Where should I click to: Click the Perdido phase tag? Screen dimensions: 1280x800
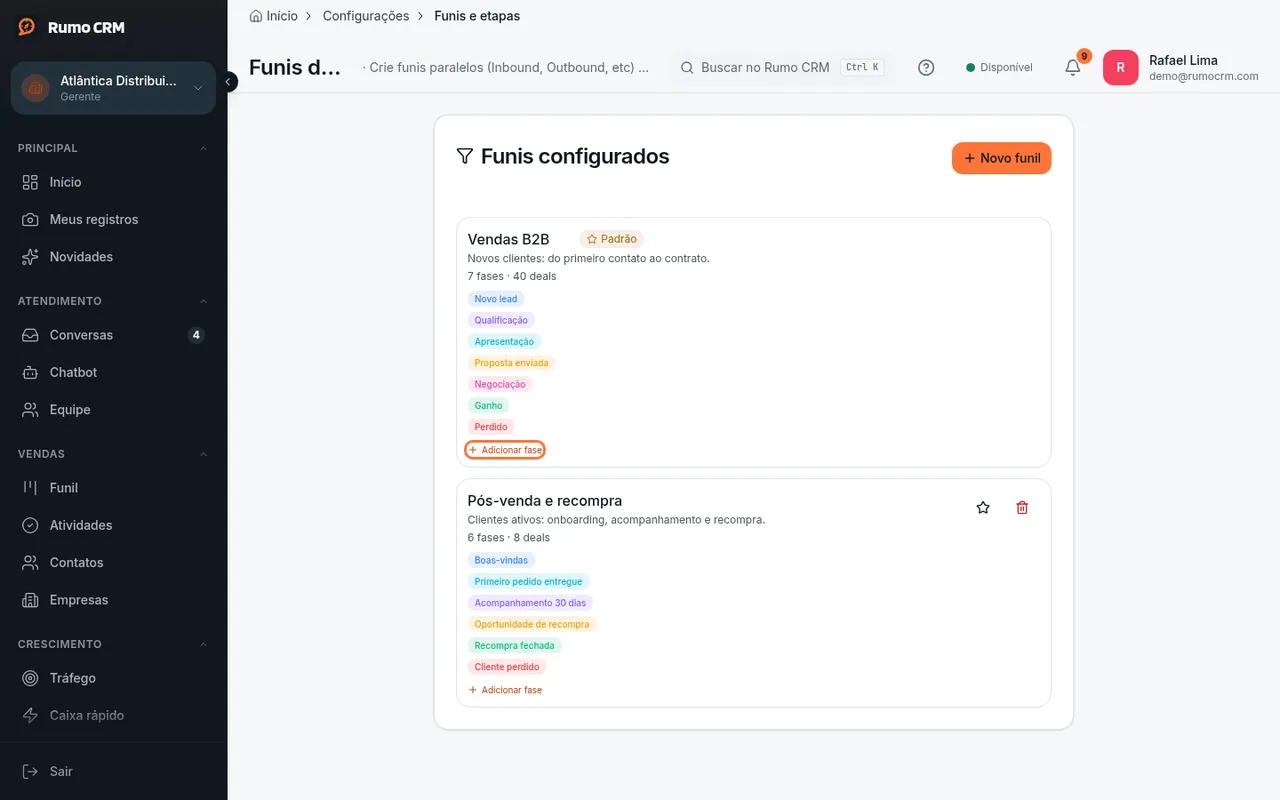[x=491, y=427]
